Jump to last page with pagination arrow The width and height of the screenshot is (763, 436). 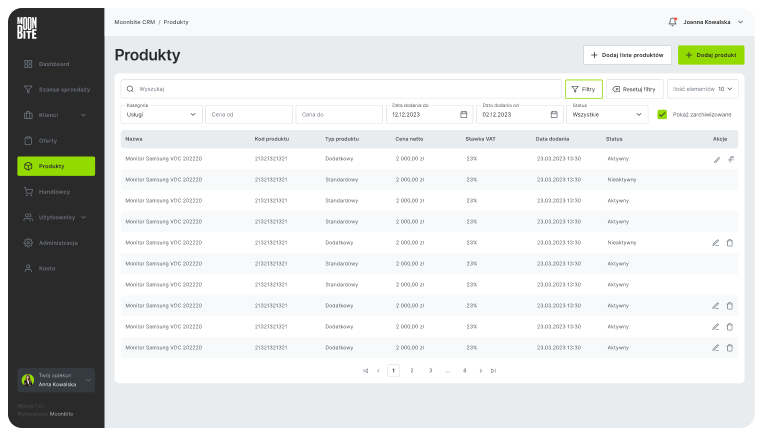[493, 370]
